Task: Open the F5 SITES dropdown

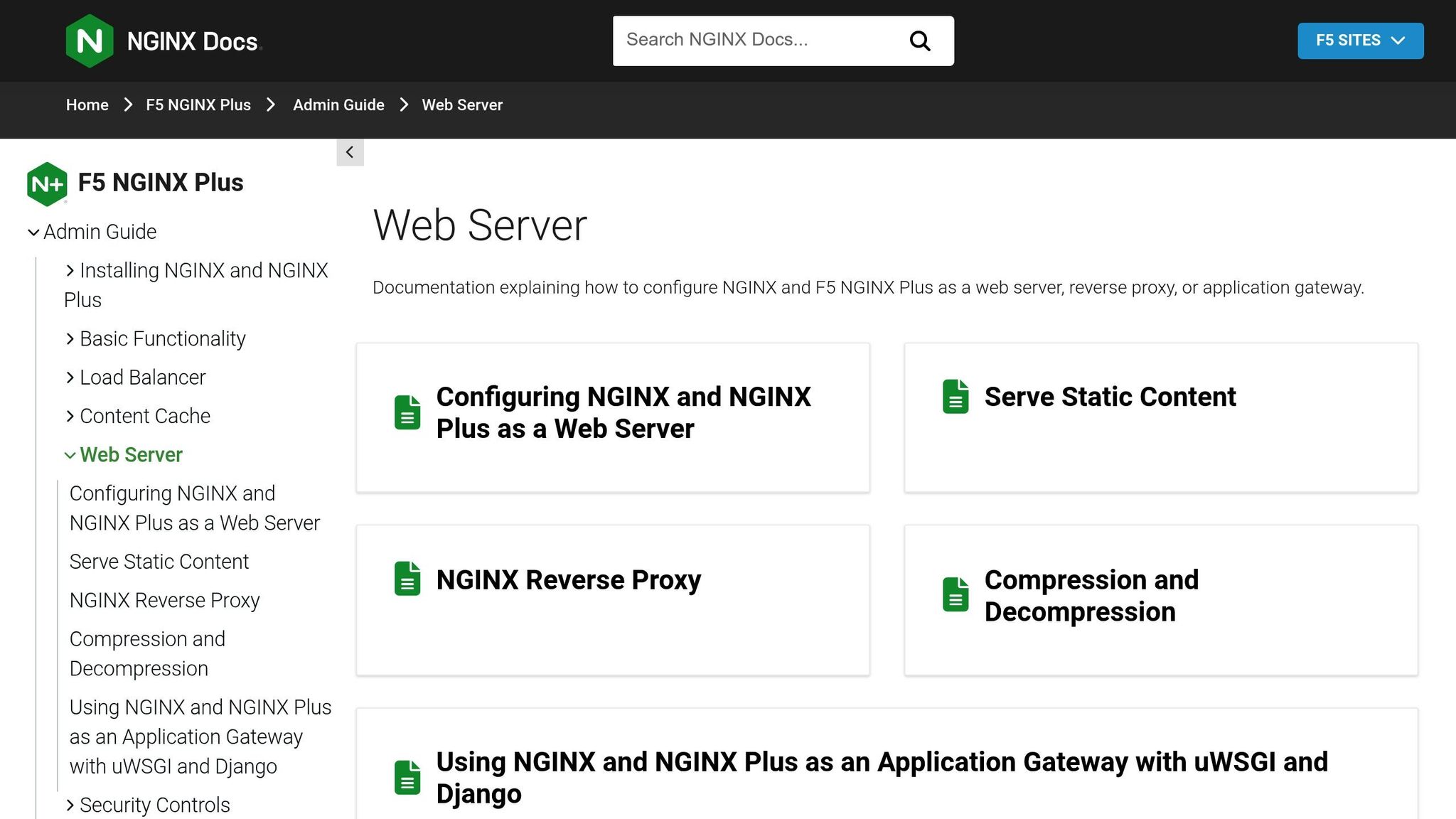Action: coord(1360,41)
